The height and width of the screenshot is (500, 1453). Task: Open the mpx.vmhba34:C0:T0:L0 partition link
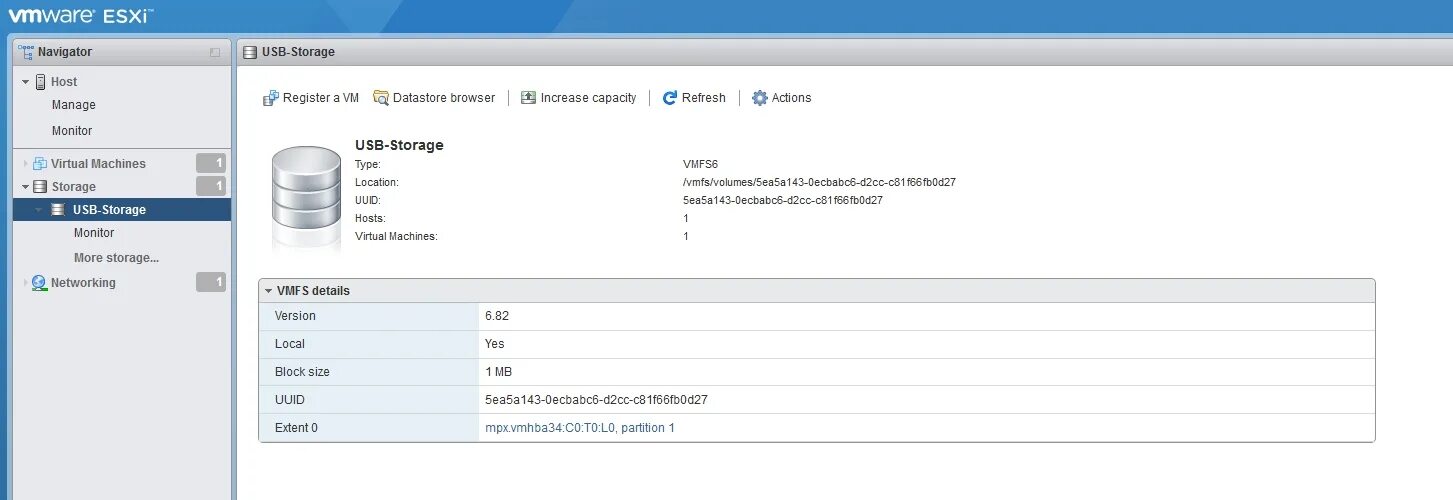[580, 428]
